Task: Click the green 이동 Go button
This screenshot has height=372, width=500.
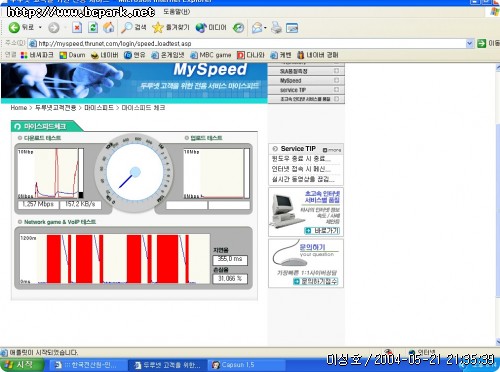Action: 488,43
